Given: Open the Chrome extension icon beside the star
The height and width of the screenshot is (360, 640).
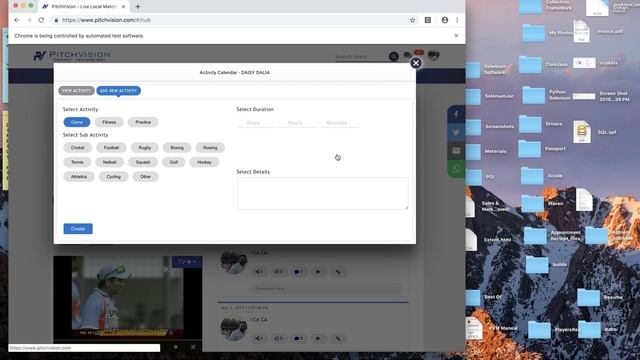Looking at the screenshot, I should [428, 20].
